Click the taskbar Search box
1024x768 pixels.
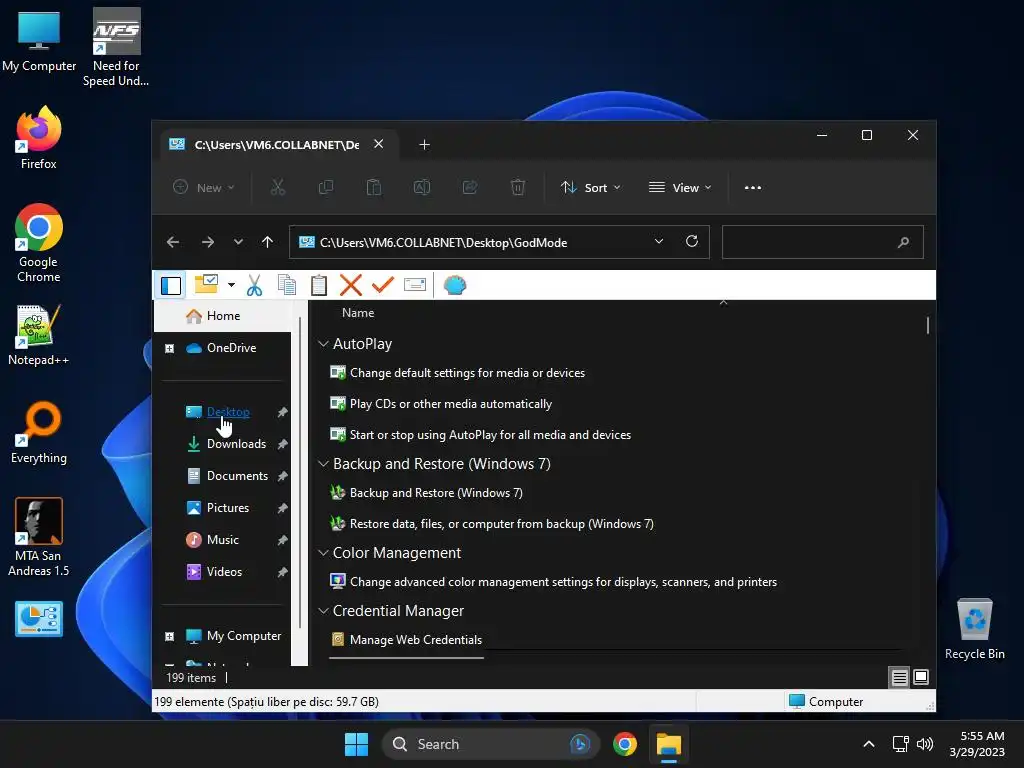491,744
